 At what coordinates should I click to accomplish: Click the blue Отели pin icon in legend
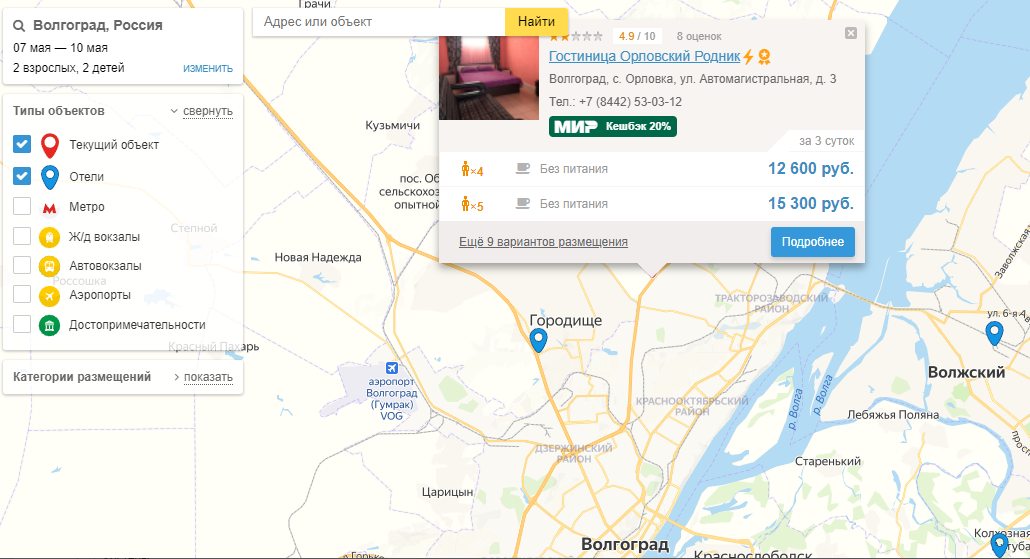point(50,177)
